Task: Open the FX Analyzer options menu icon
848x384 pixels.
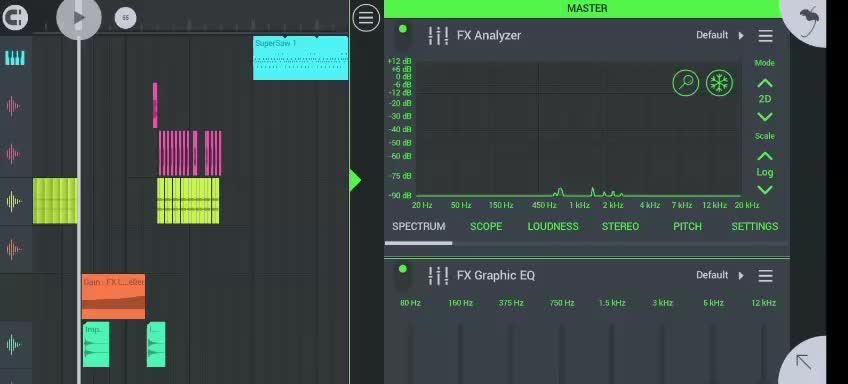Action: (765, 36)
